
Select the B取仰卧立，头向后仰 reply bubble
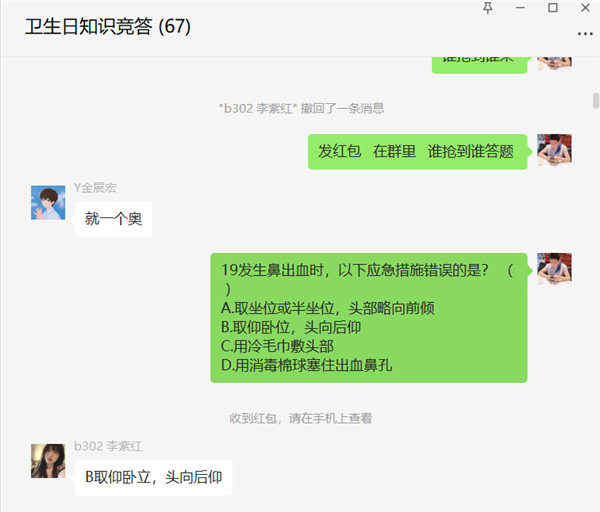(x=153, y=478)
